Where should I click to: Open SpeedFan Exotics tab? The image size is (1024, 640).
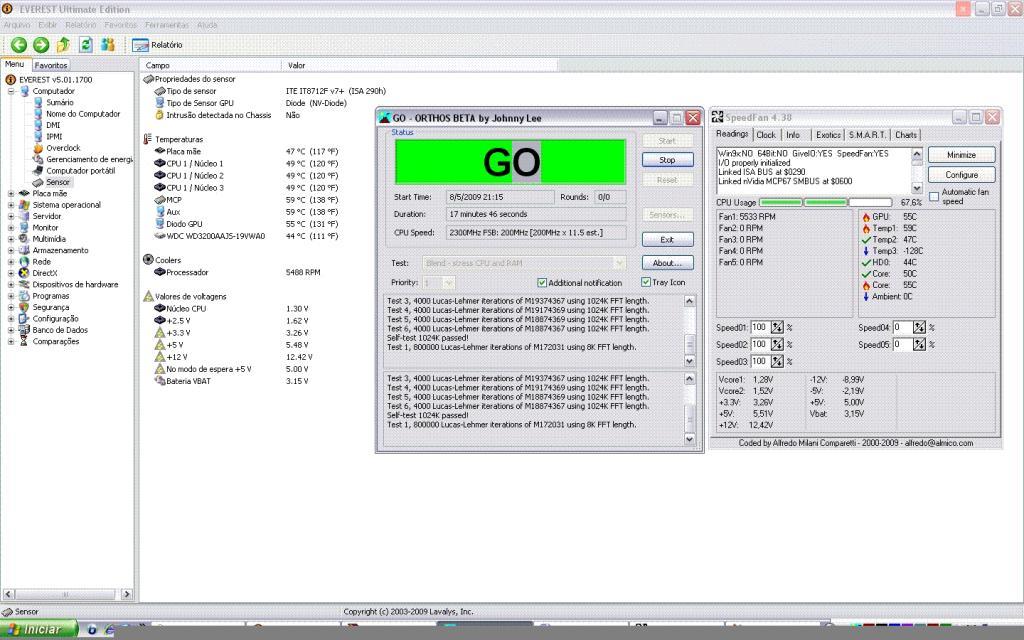coord(828,135)
